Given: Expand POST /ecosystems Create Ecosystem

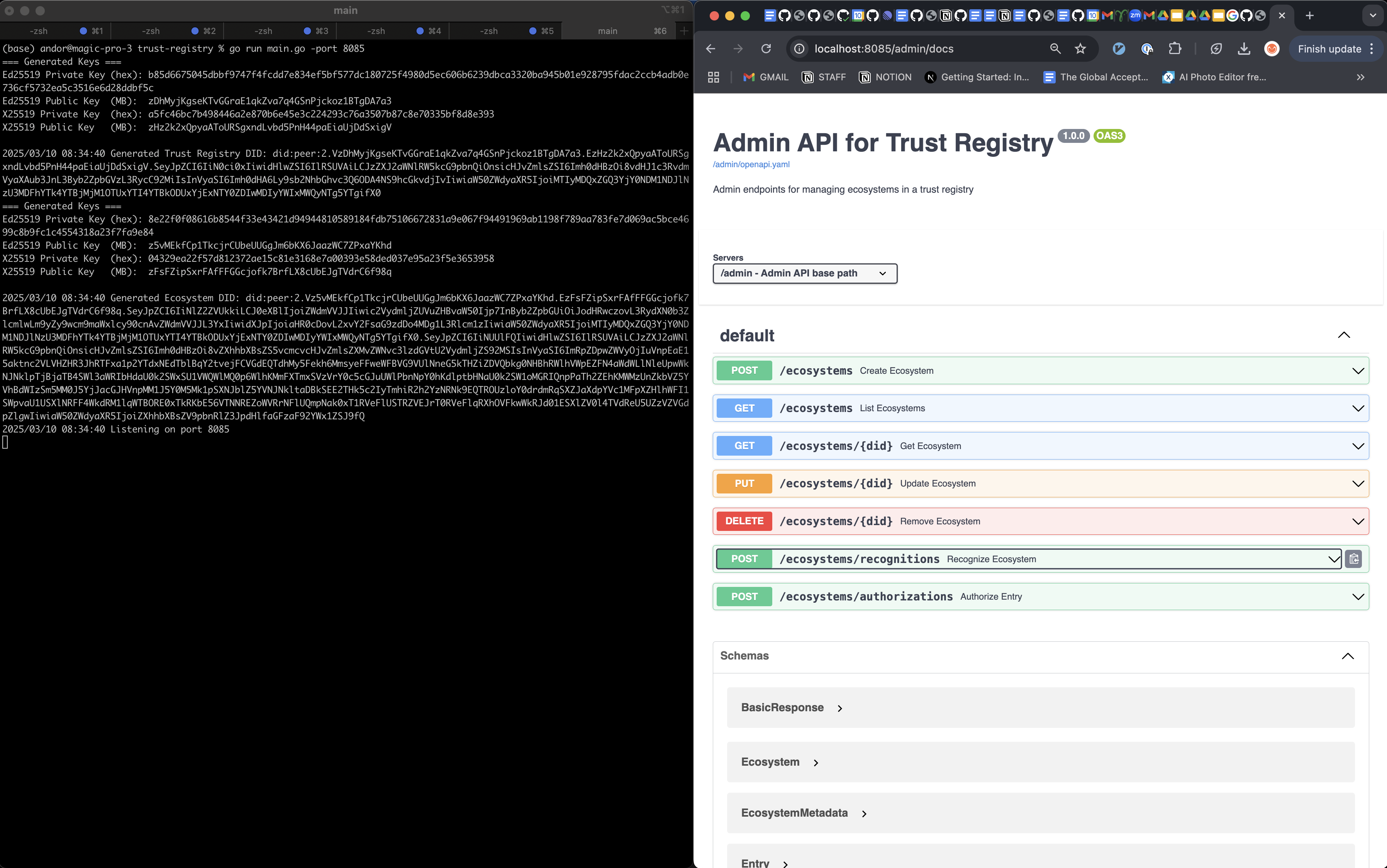Looking at the screenshot, I should (x=1040, y=370).
